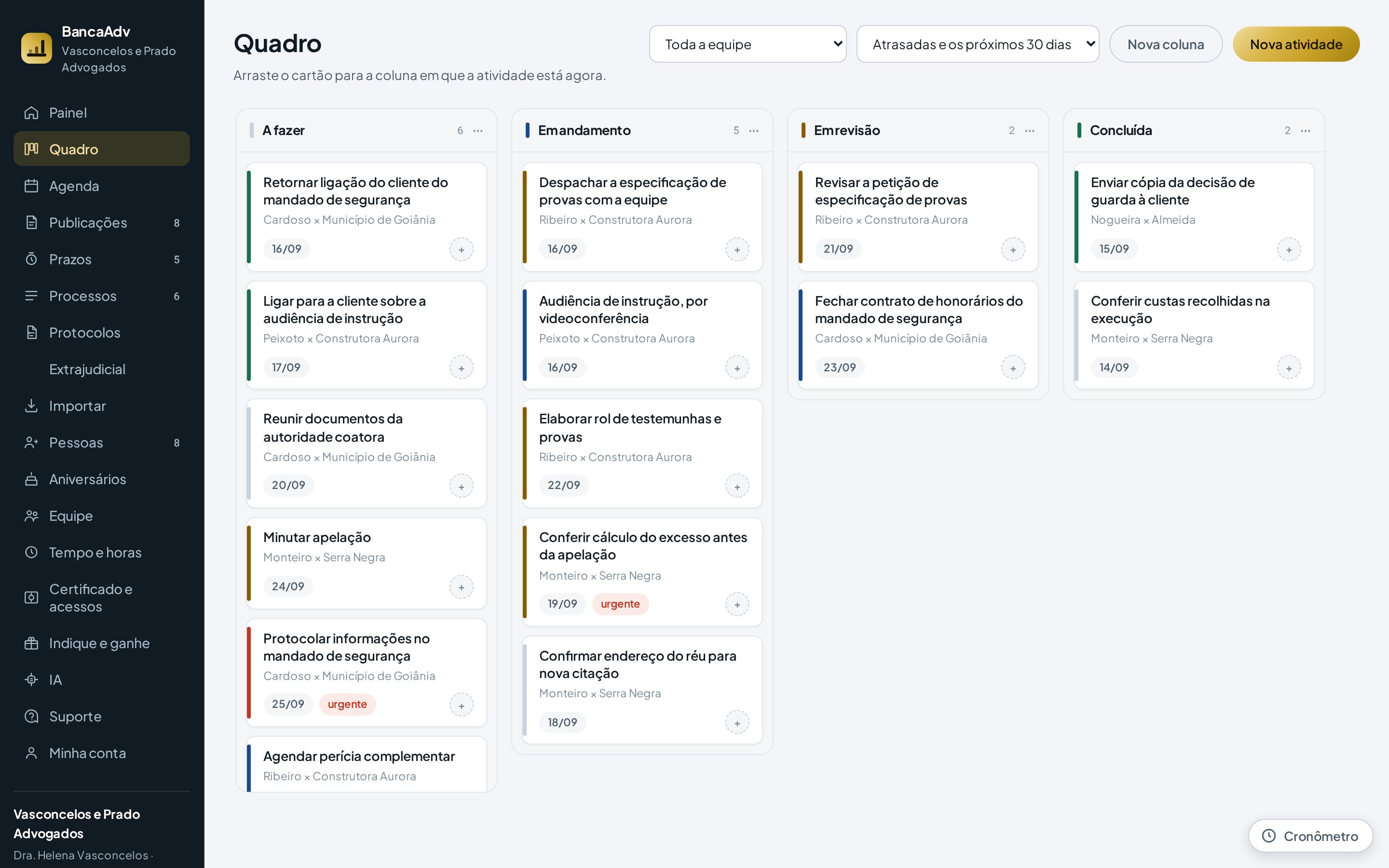Screen dimensions: 1389x868
Task: Open card Elaborar rol de testemunhas e provas
Action: click(x=642, y=453)
